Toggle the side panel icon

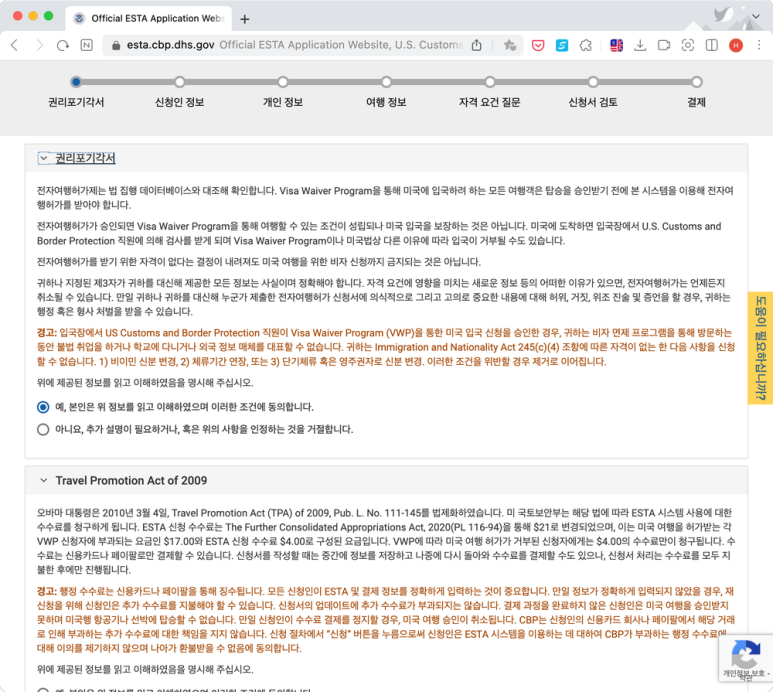point(711,45)
